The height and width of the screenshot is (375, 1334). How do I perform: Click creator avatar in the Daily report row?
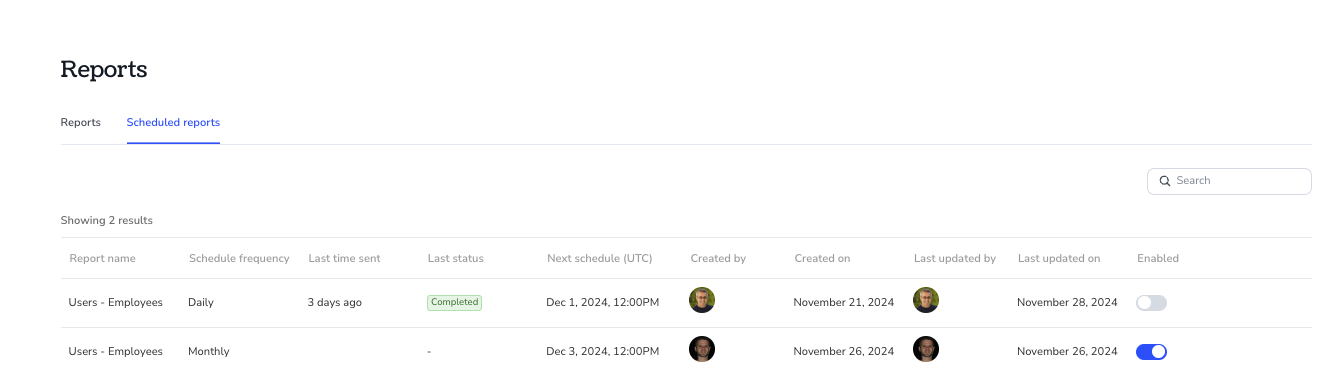pyautogui.click(x=702, y=300)
